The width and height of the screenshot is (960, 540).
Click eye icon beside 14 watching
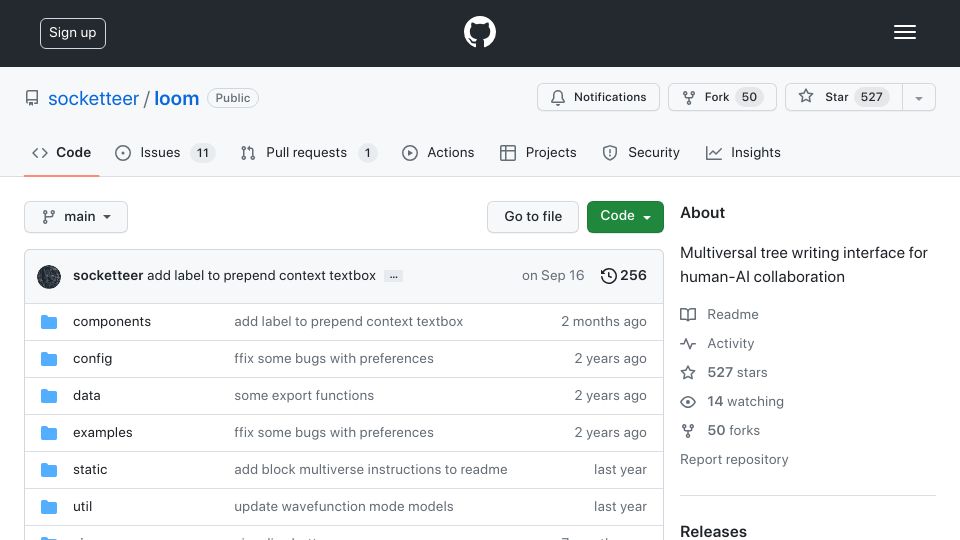688,402
